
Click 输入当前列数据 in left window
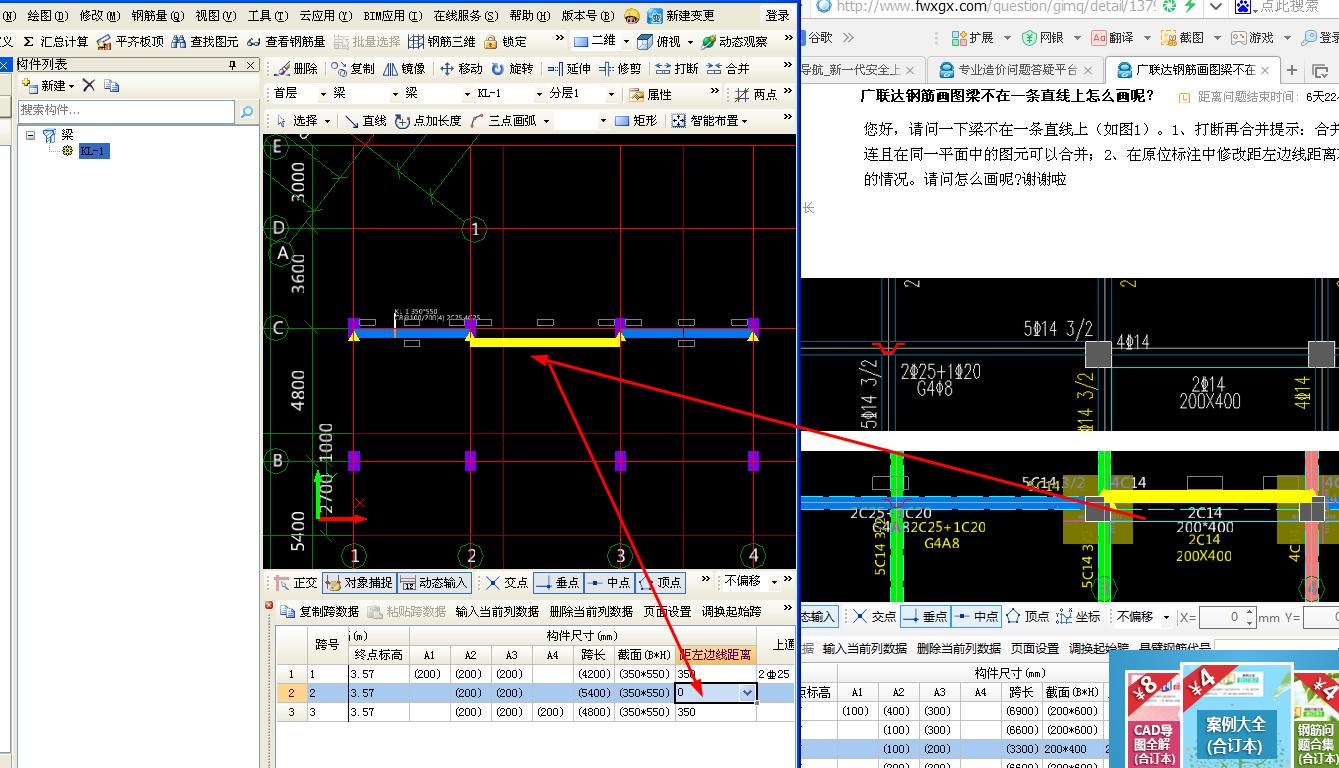(497, 611)
